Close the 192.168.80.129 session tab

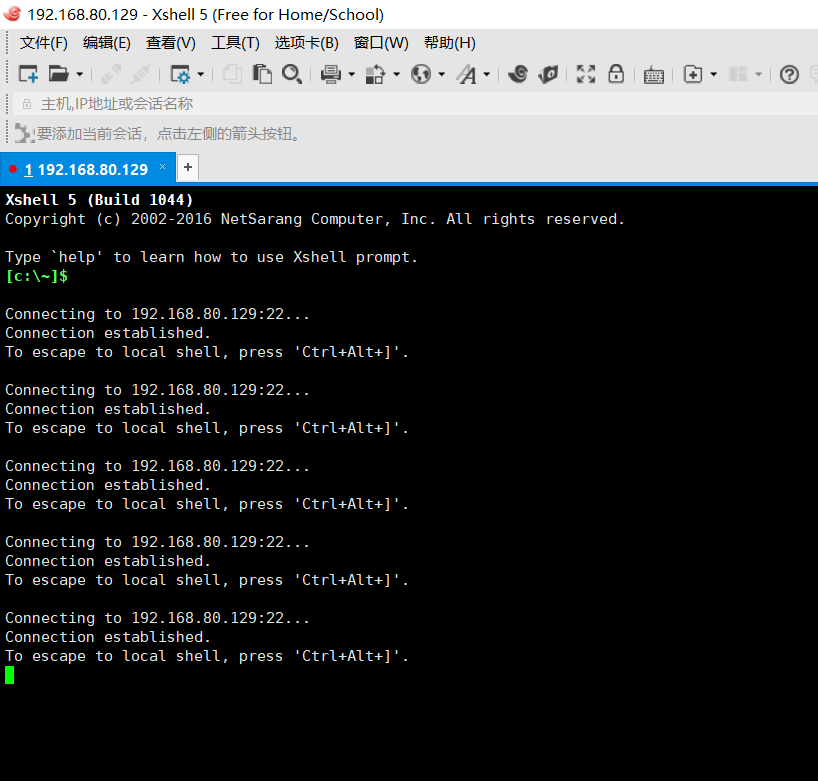162,166
